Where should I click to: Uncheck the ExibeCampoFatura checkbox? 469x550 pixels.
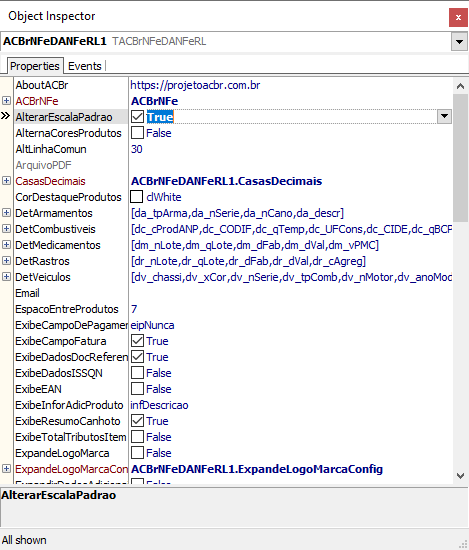137,341
